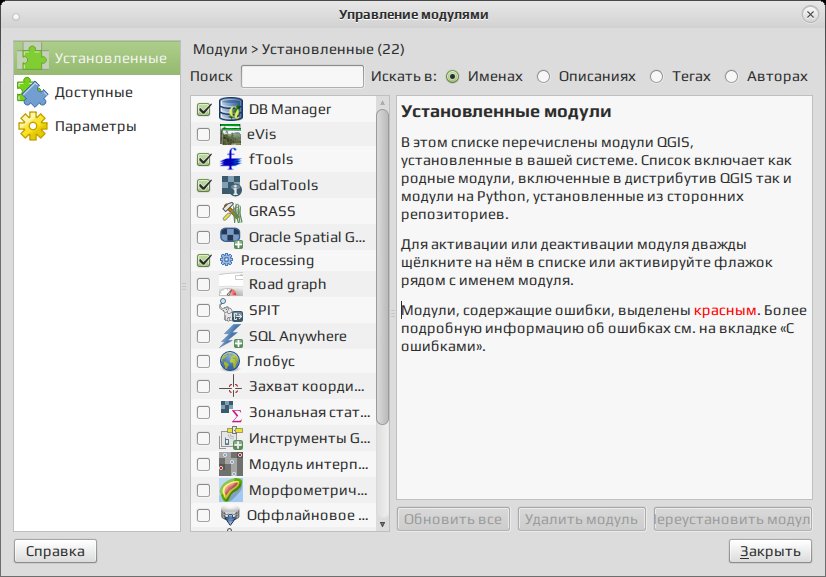Close the dialog with the title bar X
Viewport: 826px width, 577px height.
coord(810,14)
